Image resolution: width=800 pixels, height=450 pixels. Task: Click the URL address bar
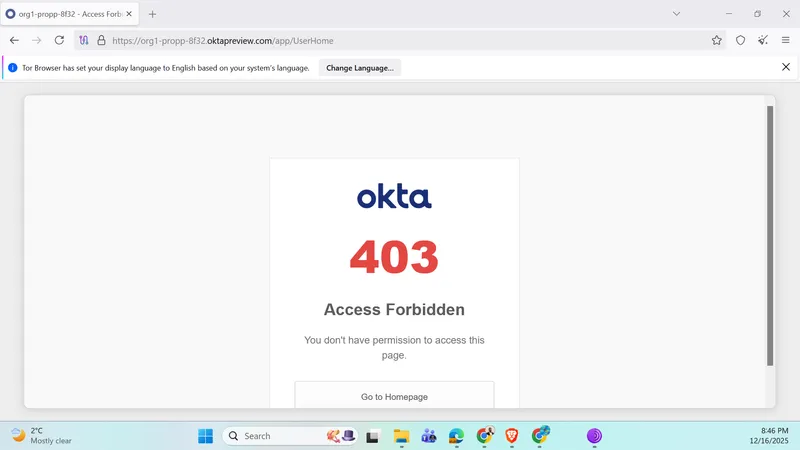pos(398,40)
